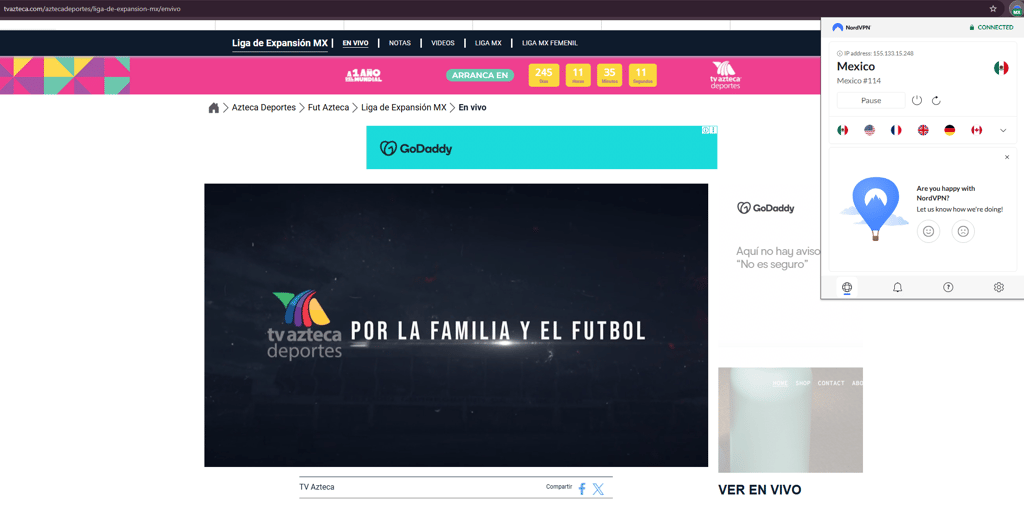
Task: Click GoDaddy sidebar ad logo
Action: point(765,208)
